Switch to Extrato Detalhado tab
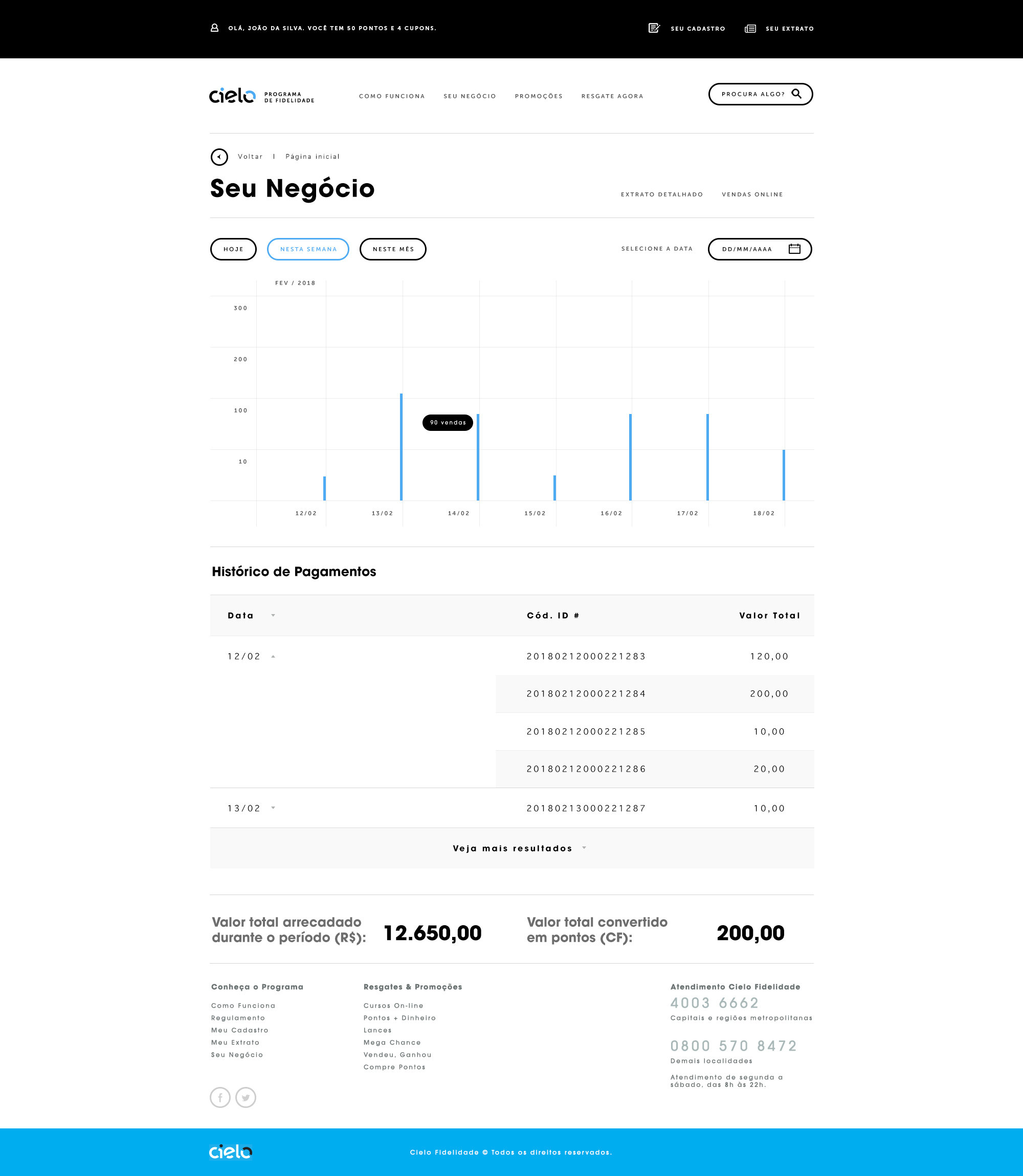Image resolution: width=1023 pixels, height=1176 pixels. click(x=662, y=194)
